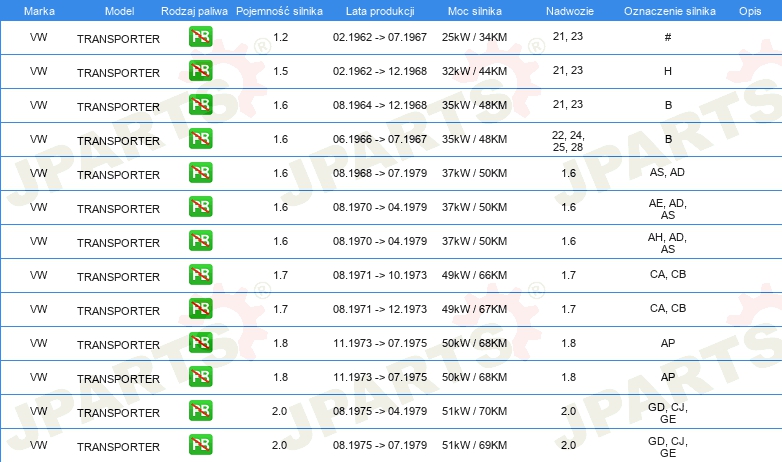Click the Nadwozie column header

[x=570, y=11]
